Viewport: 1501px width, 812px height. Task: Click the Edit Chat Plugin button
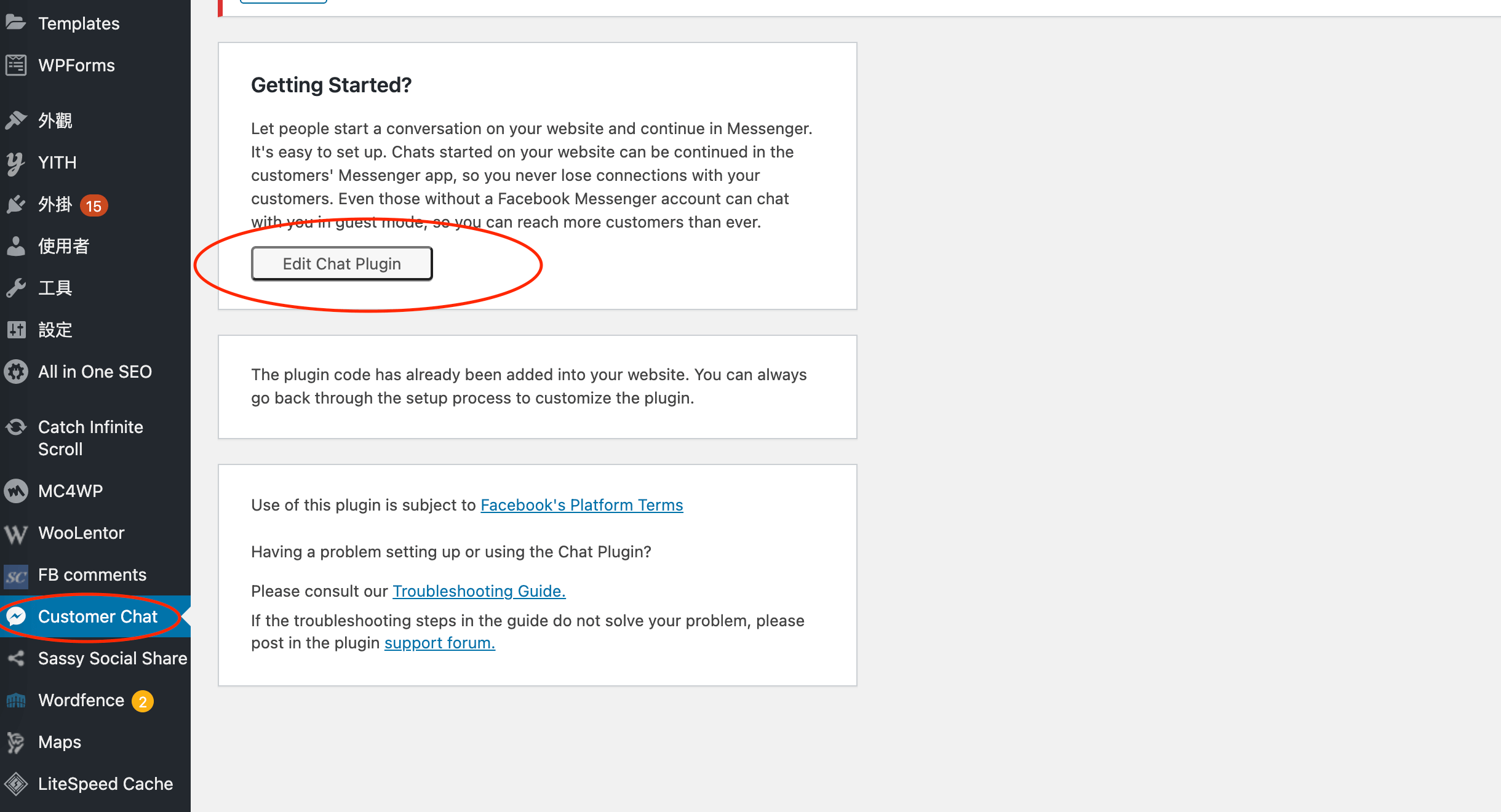coord(341,263)
